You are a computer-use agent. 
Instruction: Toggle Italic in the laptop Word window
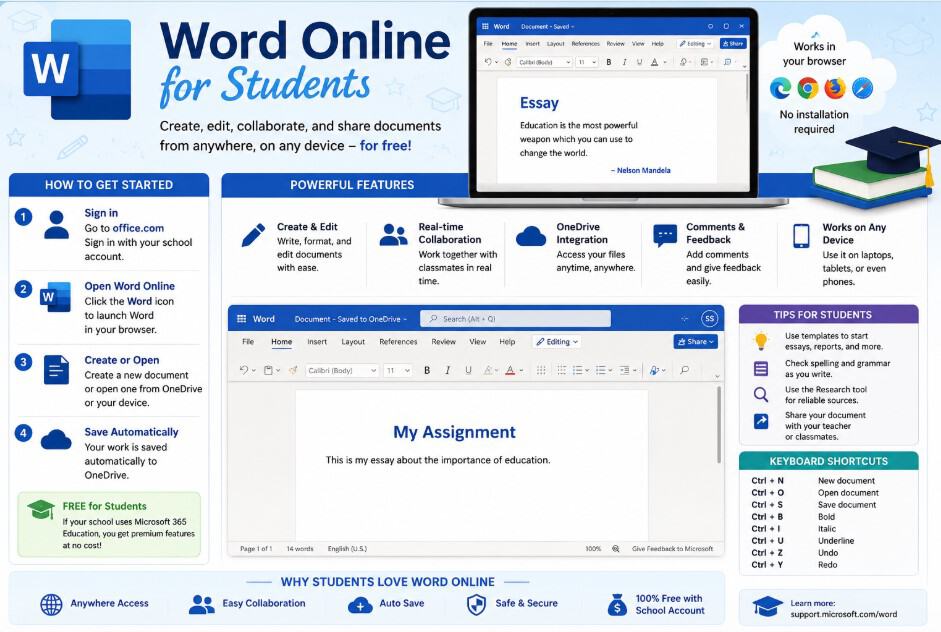tap(624, 62)
